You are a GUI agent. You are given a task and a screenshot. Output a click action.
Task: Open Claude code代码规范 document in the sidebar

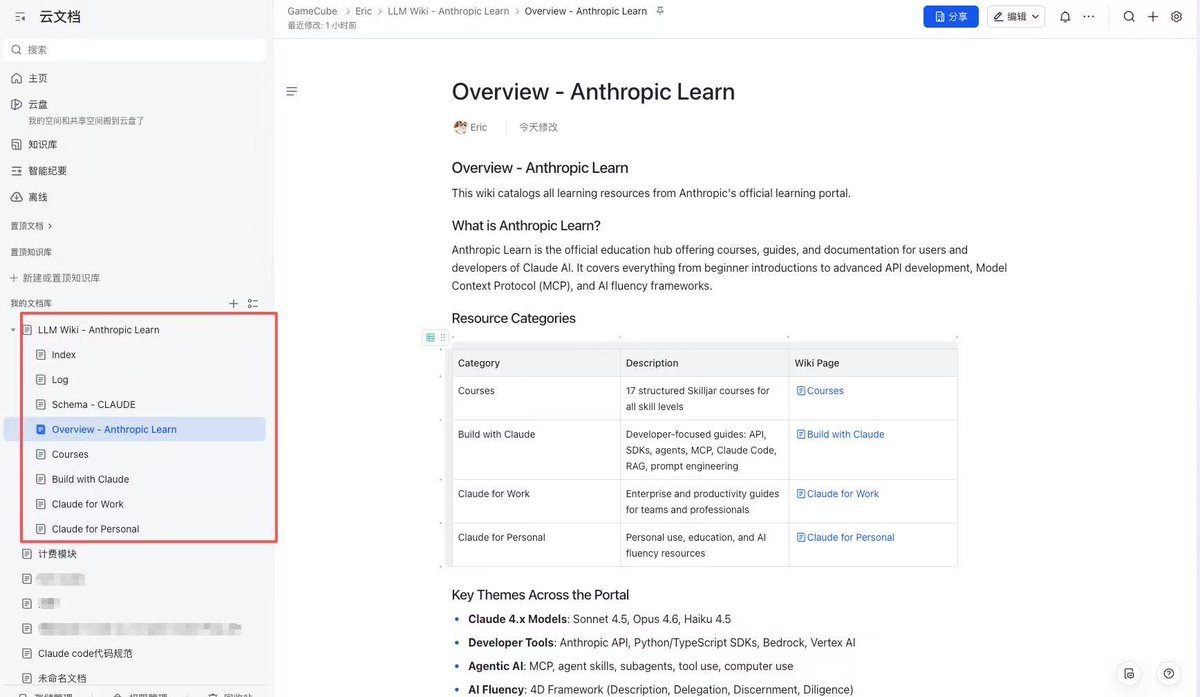coord(85,653)
